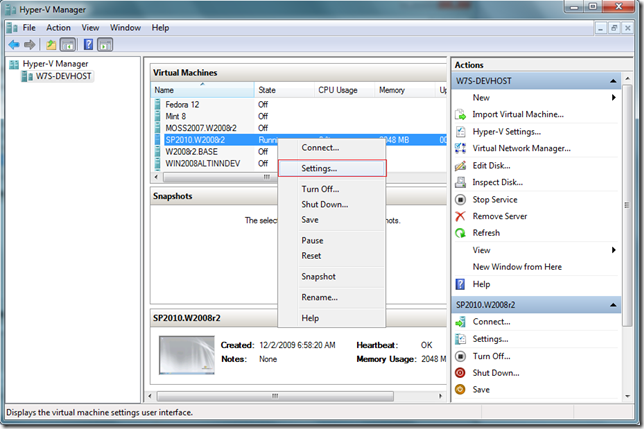
Task: Click the Fedora 12 virtual machine icon
Action: (x=158, y=105)
